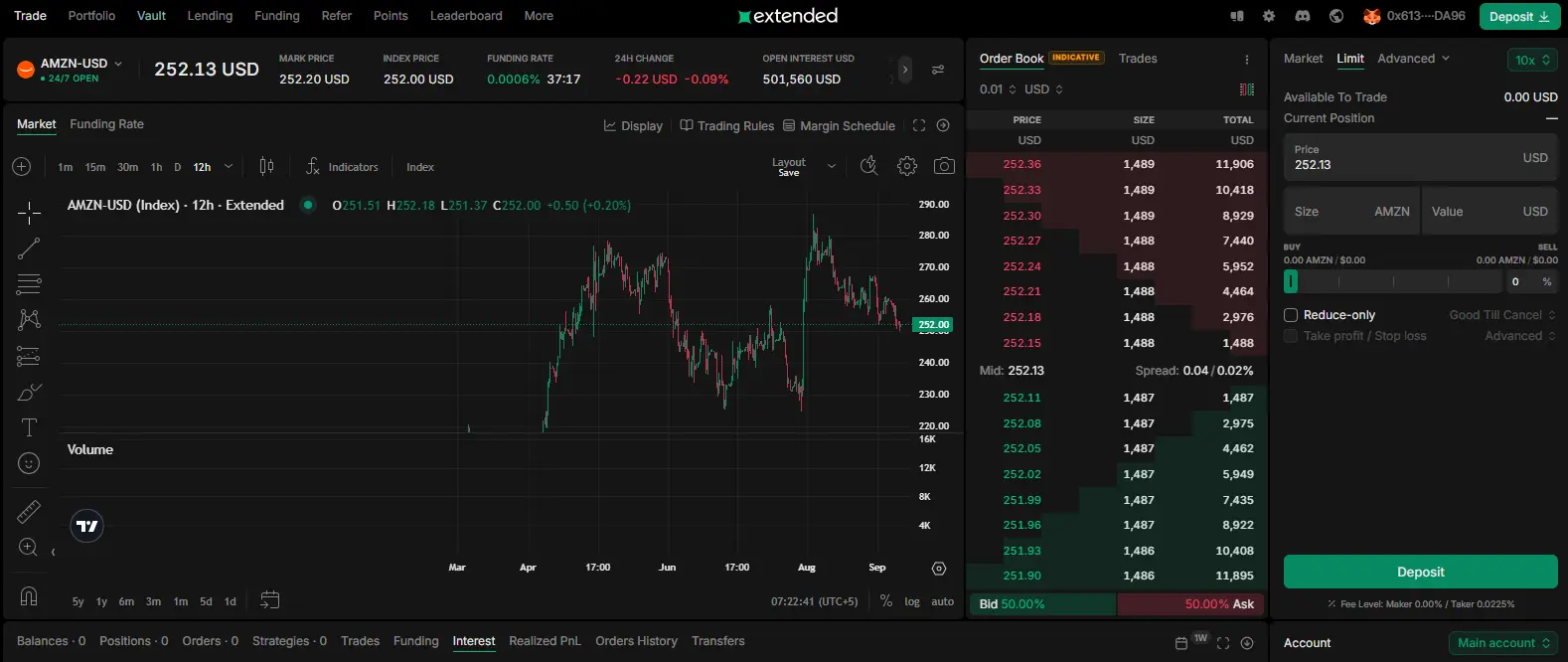Toggle percentage scale on chart
This screenshot has height=662, width=1568.
click(886, 601)
